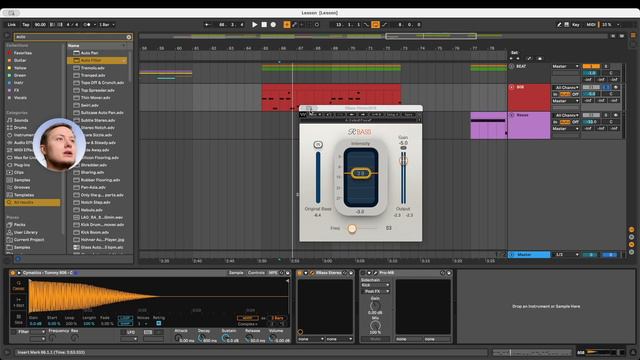This screenshot has height=360, width=640.
Task: Move the Gain slider in RBass plugin
Action: (403, 161)
